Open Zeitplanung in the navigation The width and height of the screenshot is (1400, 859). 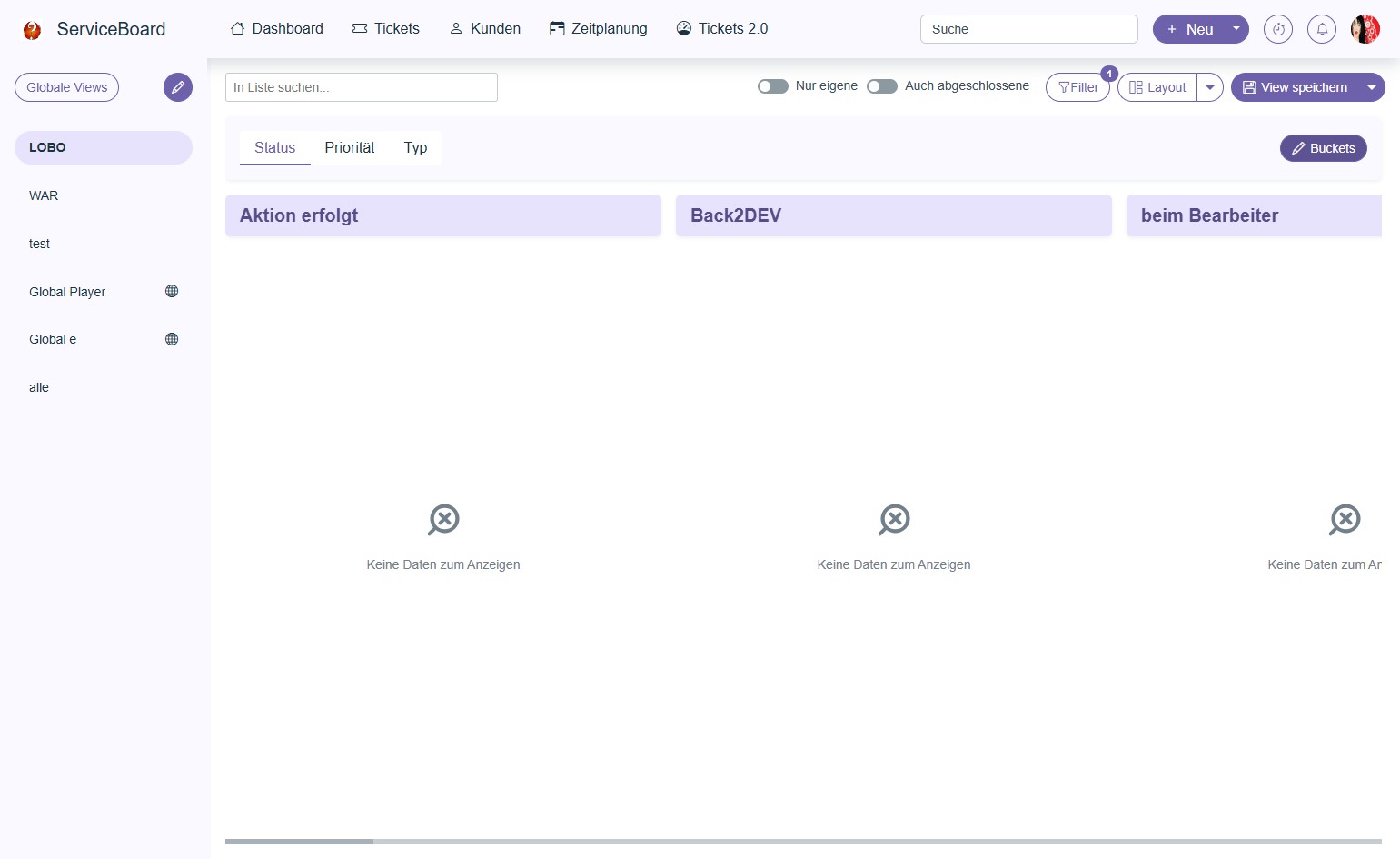point(599,29)
